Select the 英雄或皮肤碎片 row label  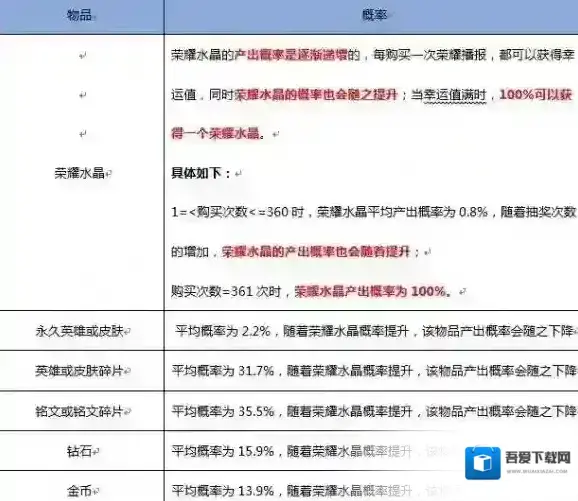pyautogui.click(x=79, y=370)
